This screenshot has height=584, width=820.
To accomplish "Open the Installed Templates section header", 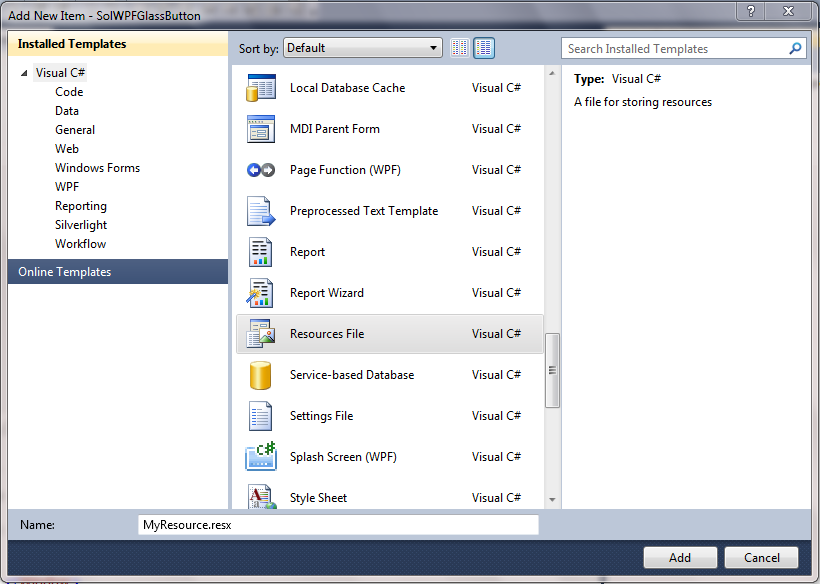I will 118,43.
